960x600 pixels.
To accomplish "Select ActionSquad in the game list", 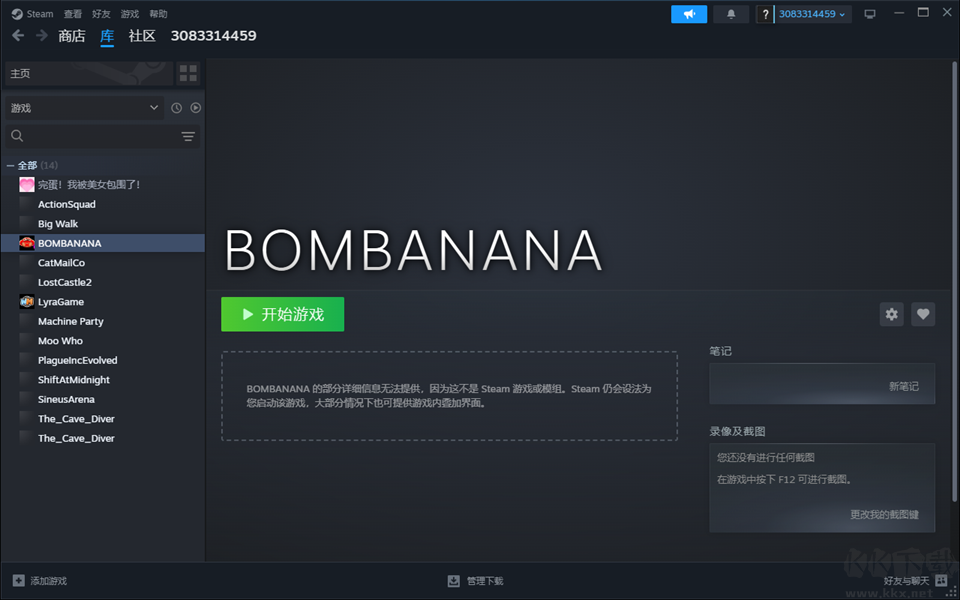I will tap(67, 204).
